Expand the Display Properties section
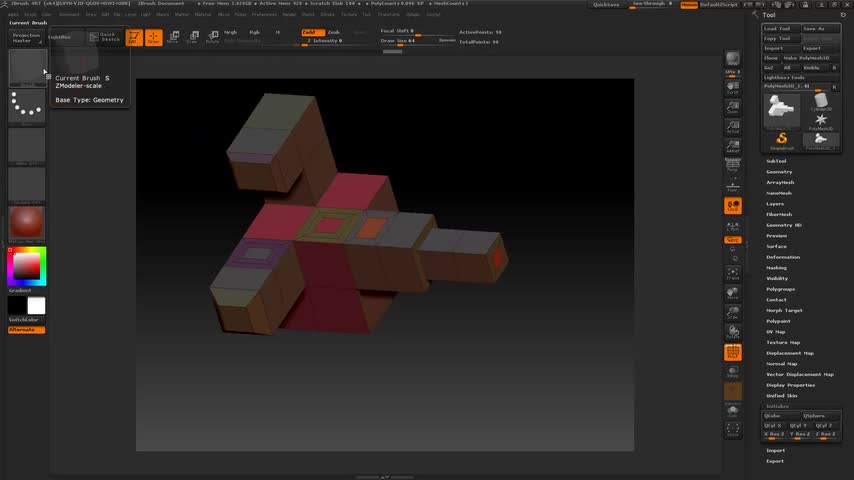Image resolution: width=854 pixels, height=480 pixels. (x=790, y=385)
